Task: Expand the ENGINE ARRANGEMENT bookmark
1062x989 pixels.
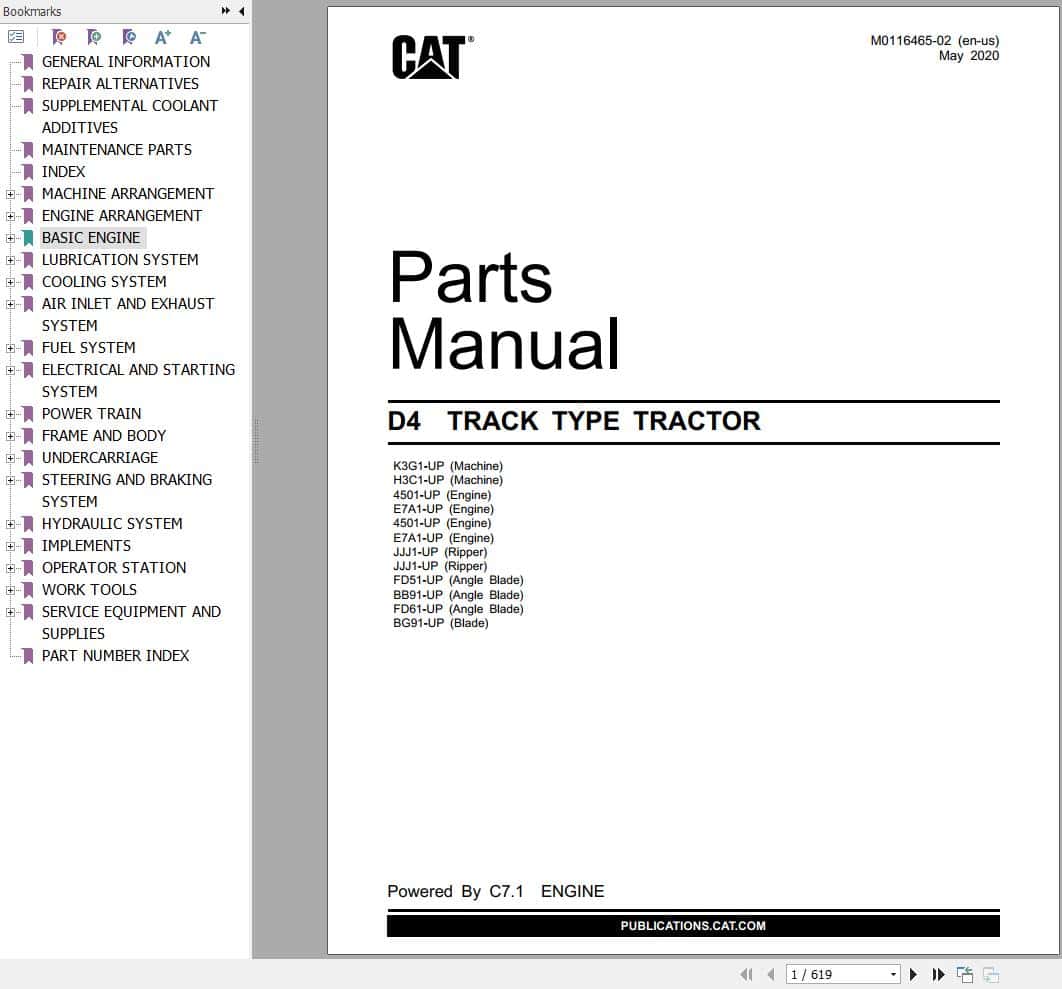Action: (x=10, y=216)
